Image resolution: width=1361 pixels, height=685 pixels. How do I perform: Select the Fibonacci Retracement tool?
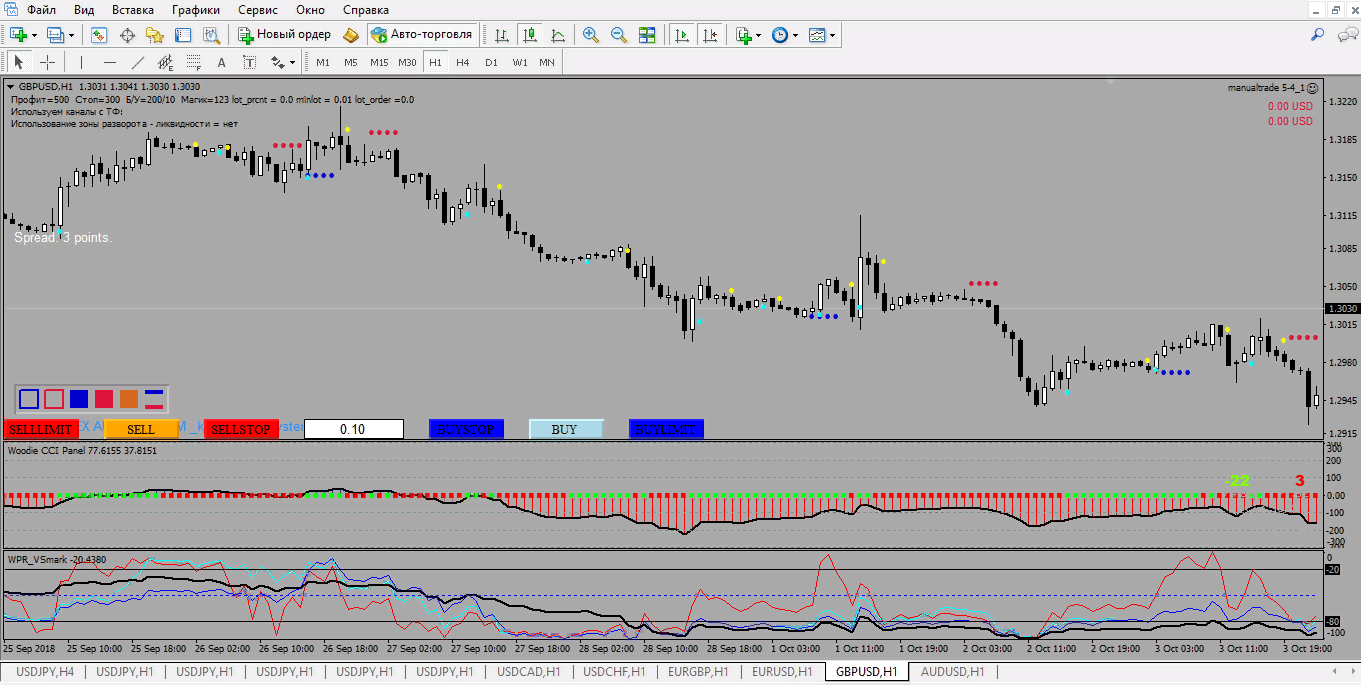194,62
